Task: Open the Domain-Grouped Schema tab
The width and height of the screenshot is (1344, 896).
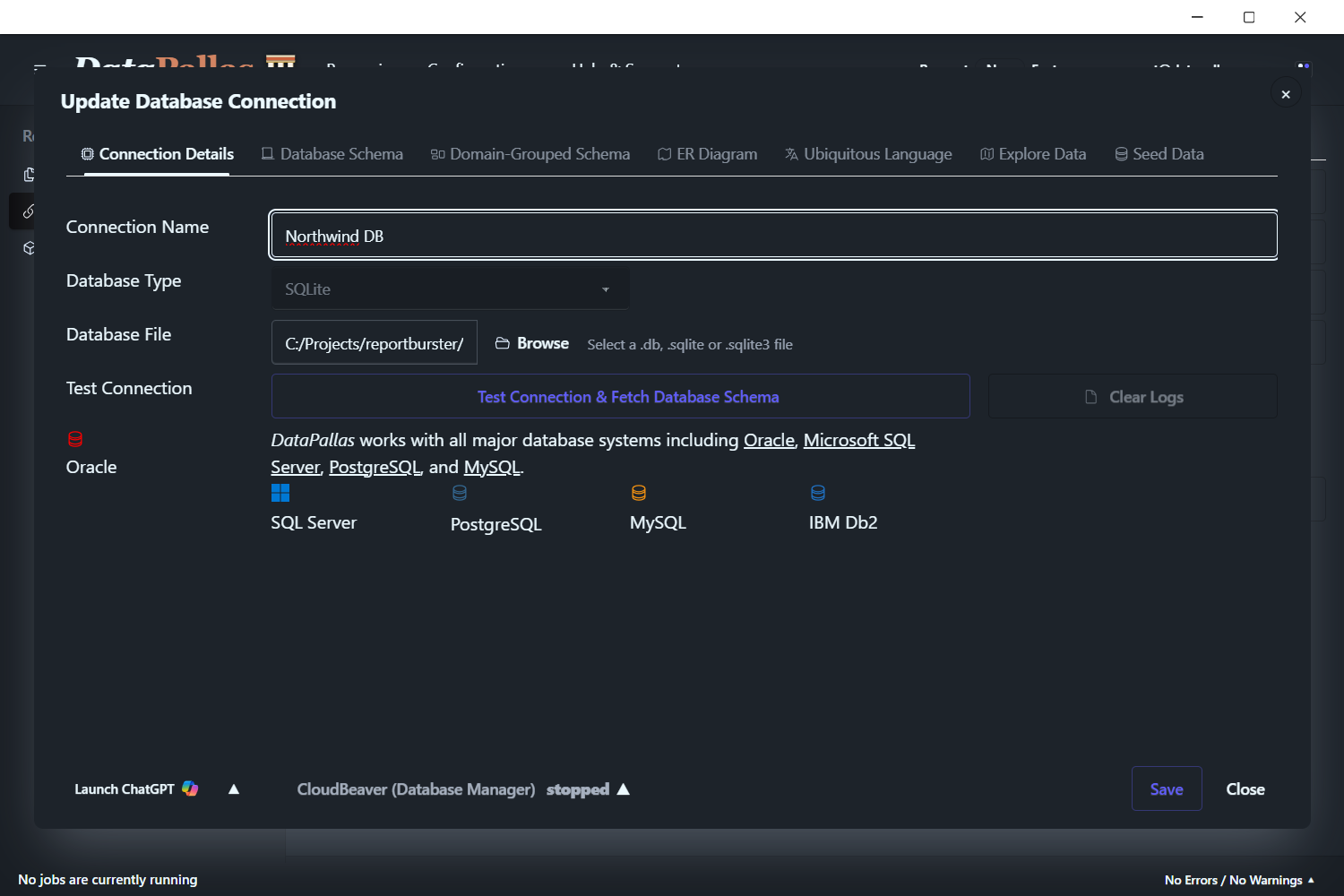Action: [x=530, y=154]
